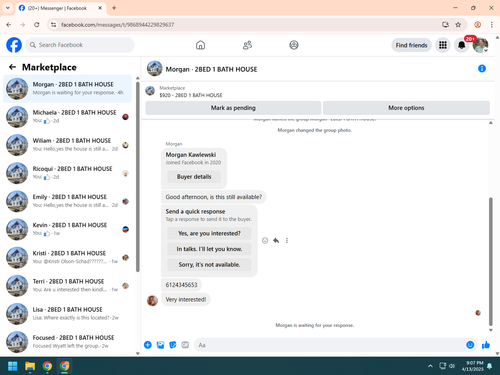Click the Facebook logo
The image size is (500, 375).
point(14,45)
